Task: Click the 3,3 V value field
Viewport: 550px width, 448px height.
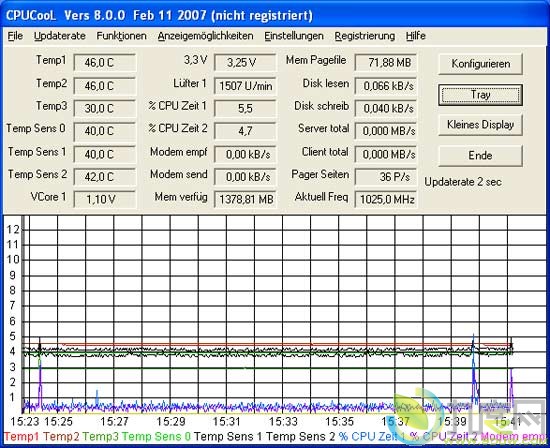Action: click(245, 63)
